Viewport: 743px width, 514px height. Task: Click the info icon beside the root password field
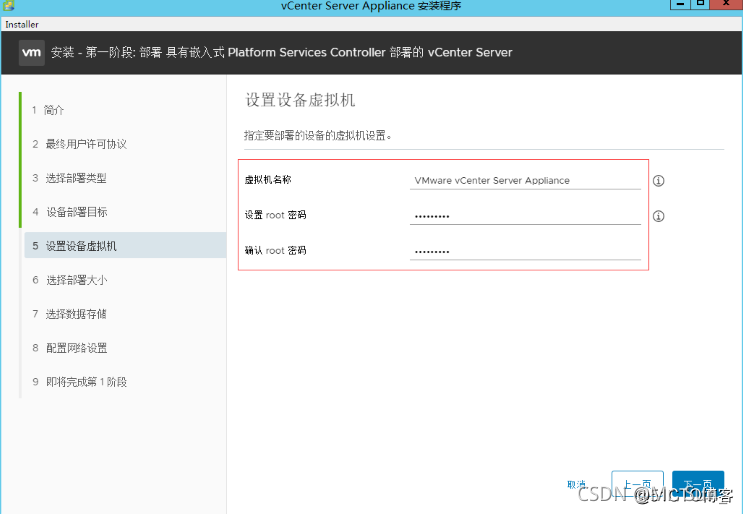pyautogui.click(x=658, y=216)
